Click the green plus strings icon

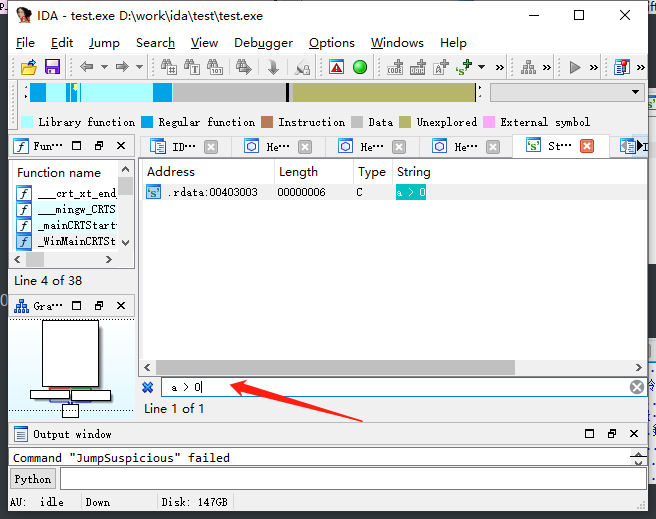coord(464,67)
